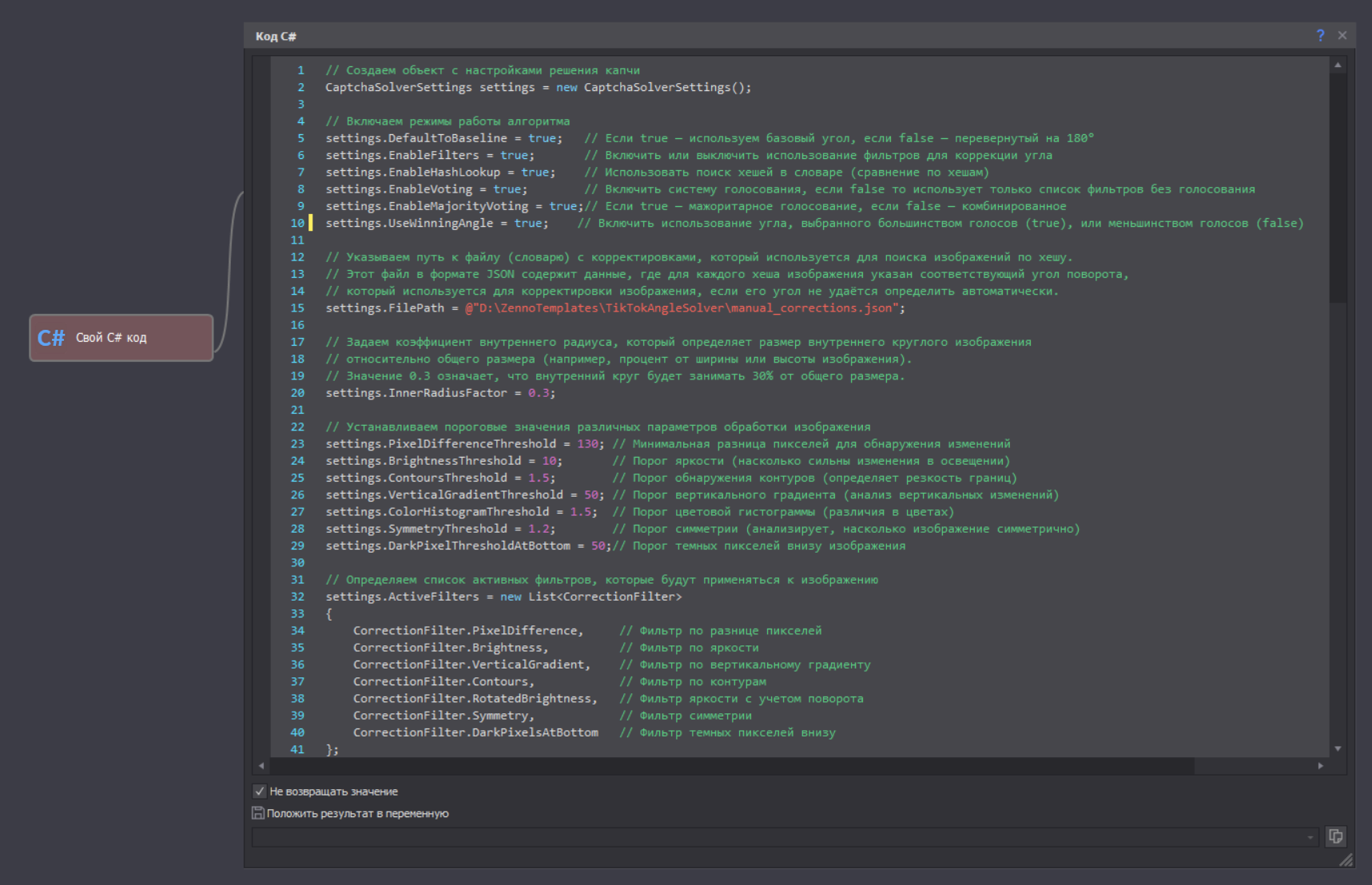Click disk icon beside Положить результат в переменную
The image size is (1372, 885).
click(x=258, y=813)
